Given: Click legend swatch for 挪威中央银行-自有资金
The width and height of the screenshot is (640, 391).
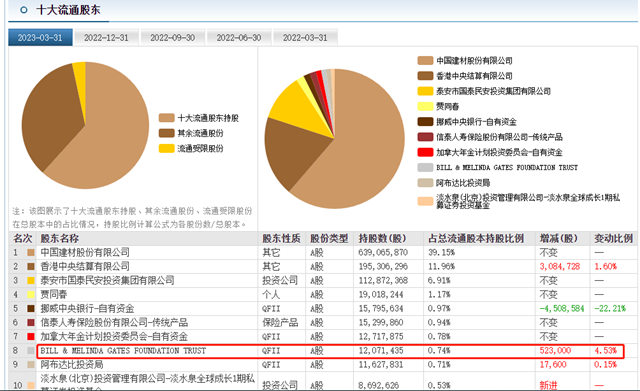Looking at the screenshot, I should click(425, 122).
